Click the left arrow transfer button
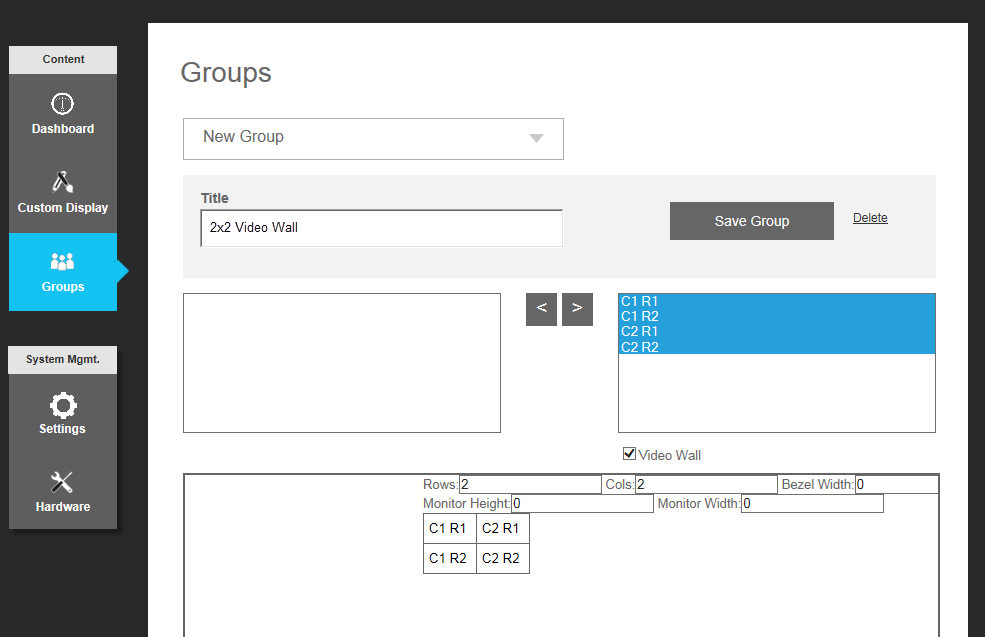The width and height of the screenshot is (985, 637). pyautogui.click(x=541, y=309)
